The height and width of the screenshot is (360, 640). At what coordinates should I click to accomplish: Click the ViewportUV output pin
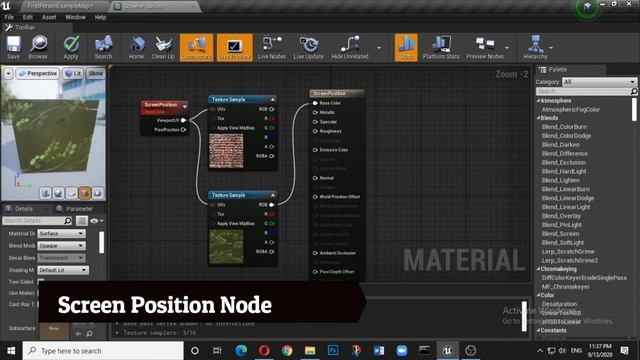point(183,120)
